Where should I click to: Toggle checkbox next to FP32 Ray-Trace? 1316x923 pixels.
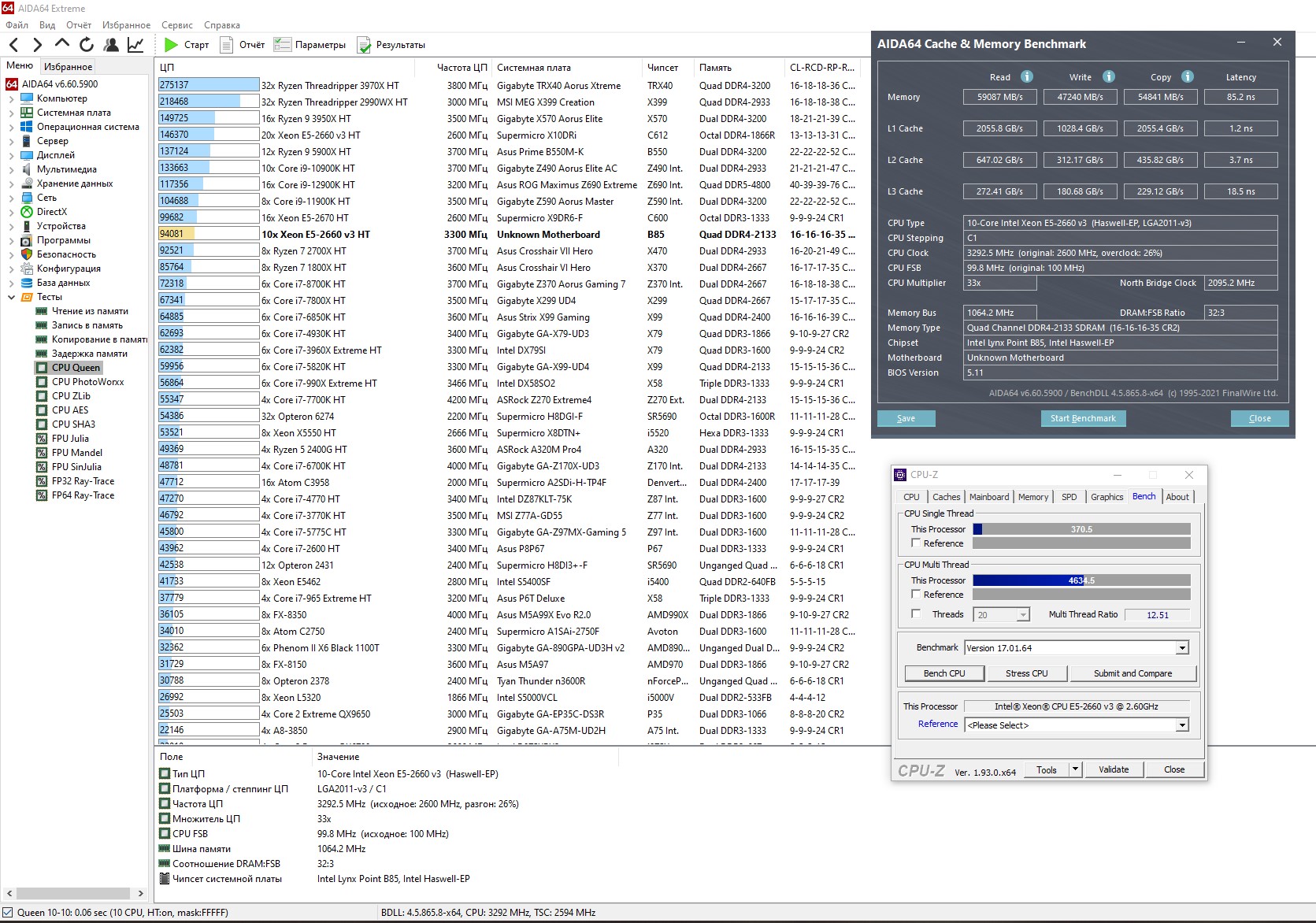pos(42,481)
